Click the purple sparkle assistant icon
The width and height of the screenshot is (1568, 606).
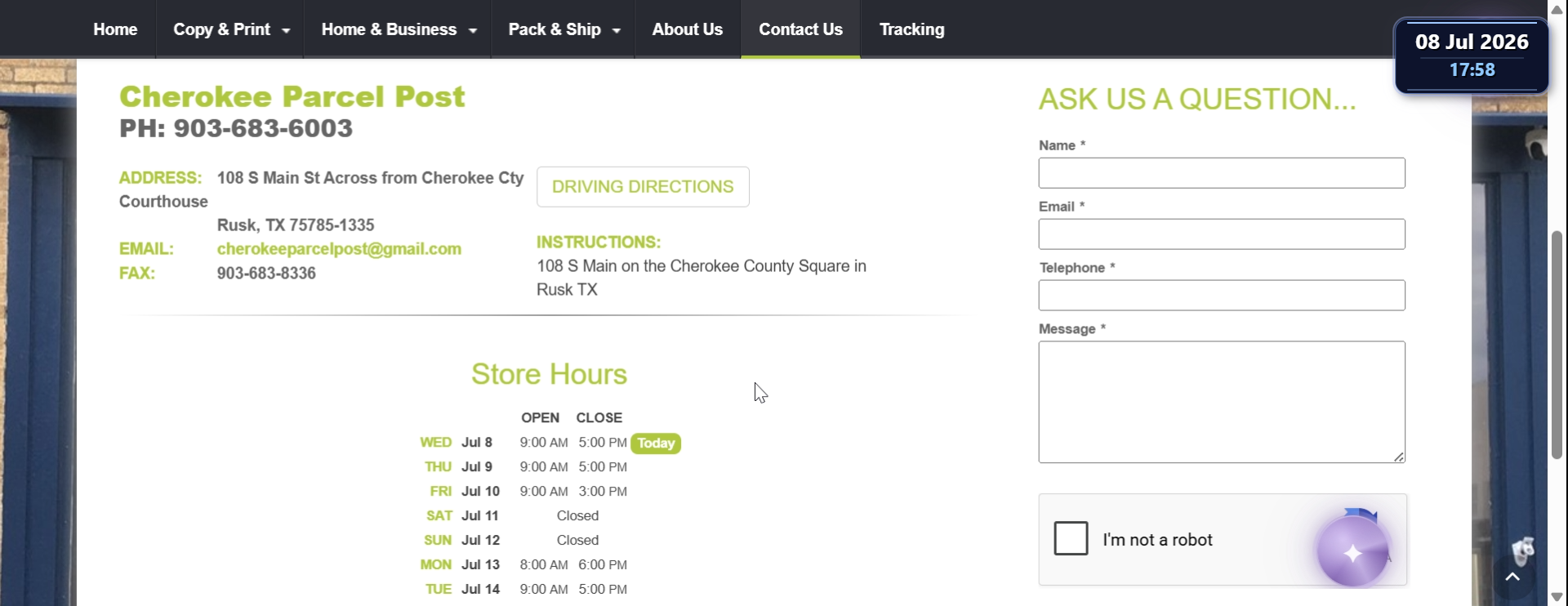click(1352, 553)
